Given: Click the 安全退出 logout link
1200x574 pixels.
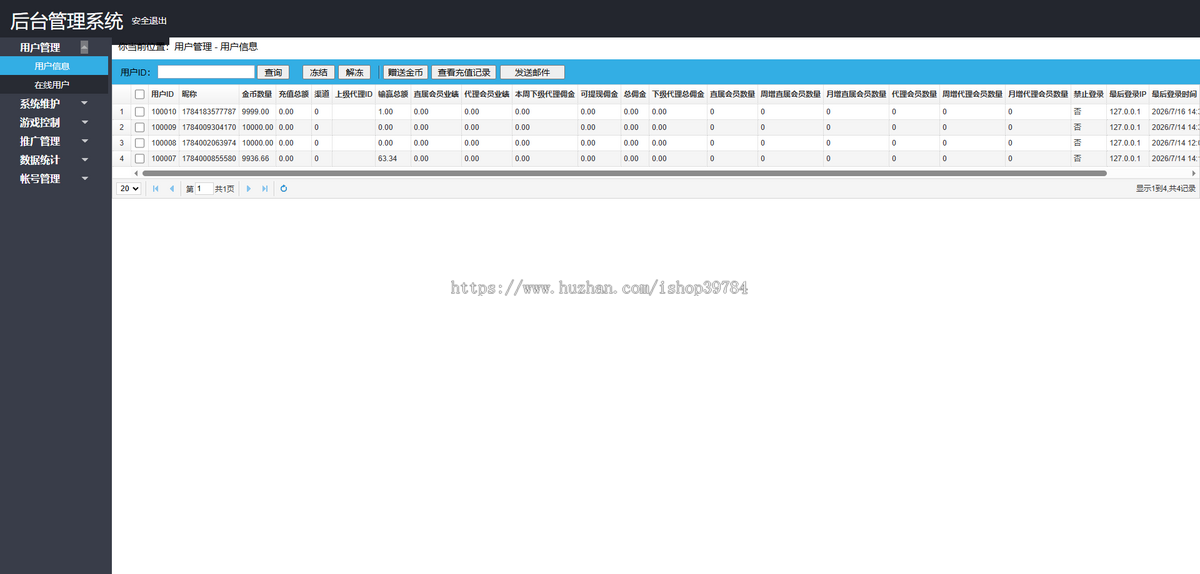Looking at the screenshot, I should point(149,21).
